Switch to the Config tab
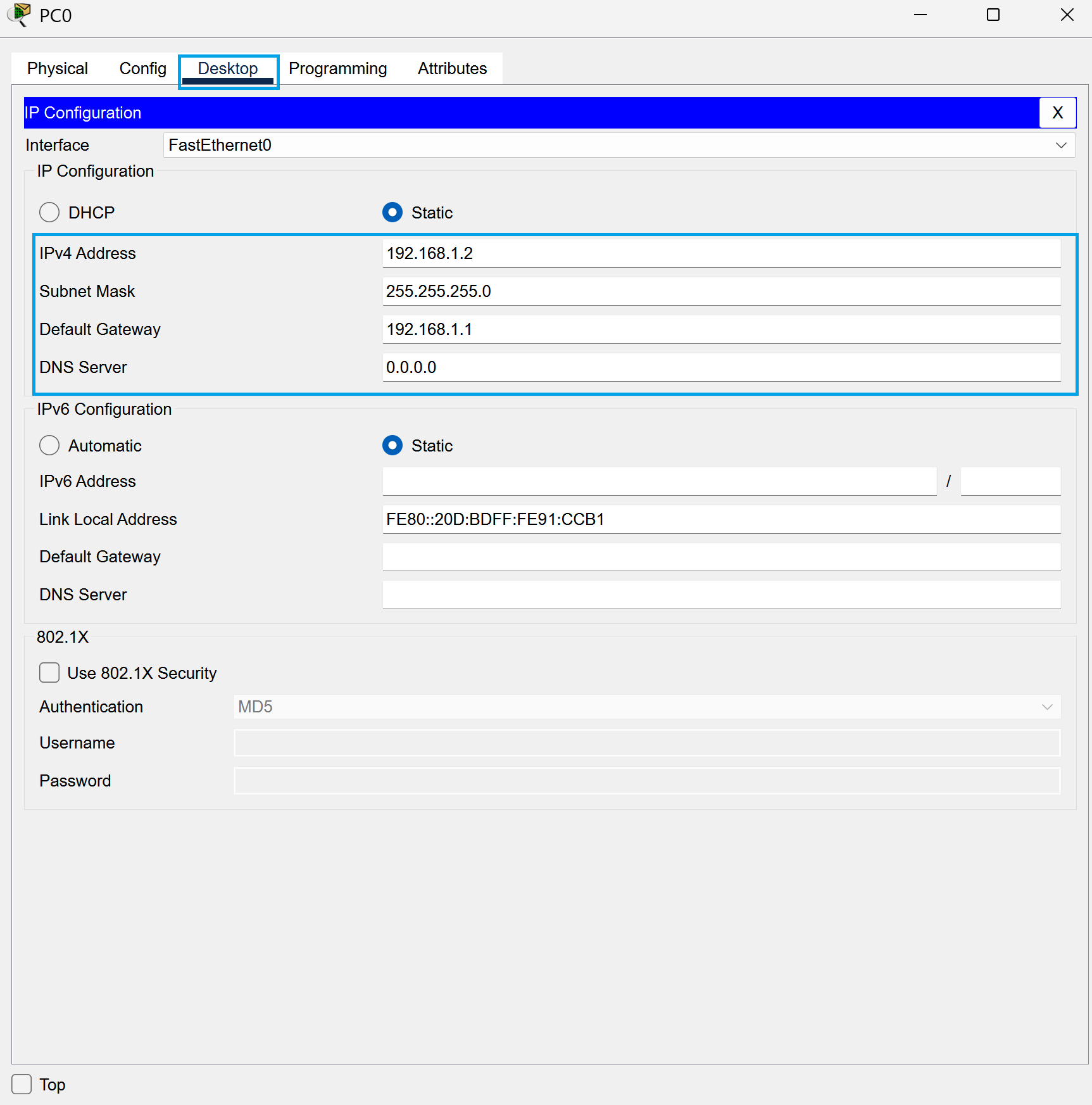 [142, 68]
